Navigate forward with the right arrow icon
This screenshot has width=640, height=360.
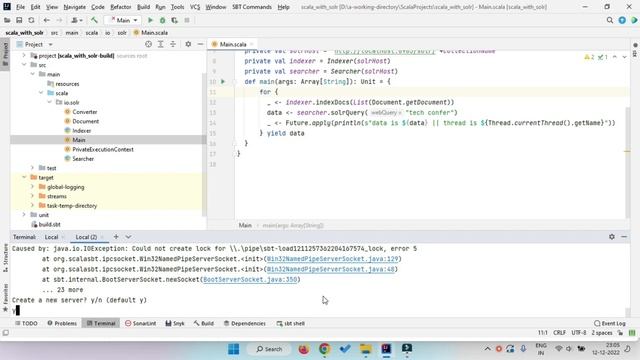[59, 20]
